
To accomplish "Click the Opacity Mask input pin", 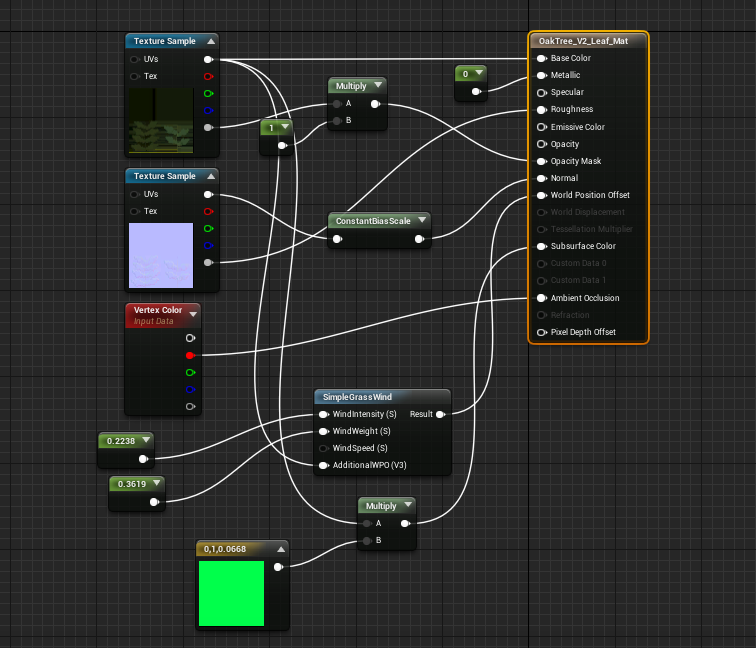I will point(541,162).
